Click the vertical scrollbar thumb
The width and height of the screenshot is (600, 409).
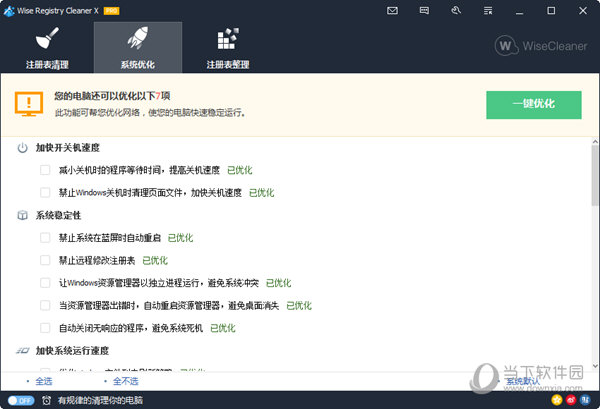(595, 176)
